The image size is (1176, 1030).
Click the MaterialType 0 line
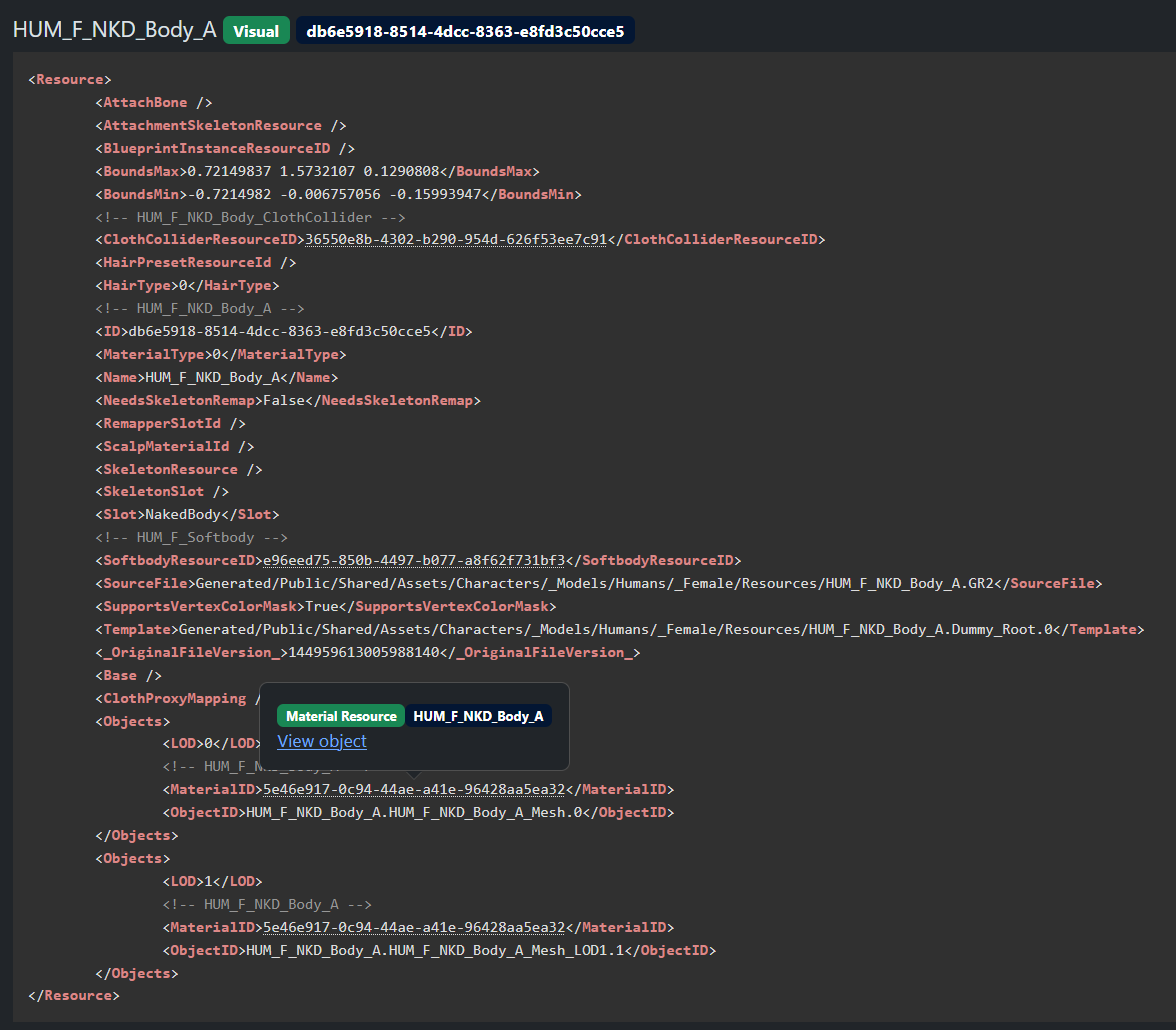pyautogui.click(x=220, y=354)
